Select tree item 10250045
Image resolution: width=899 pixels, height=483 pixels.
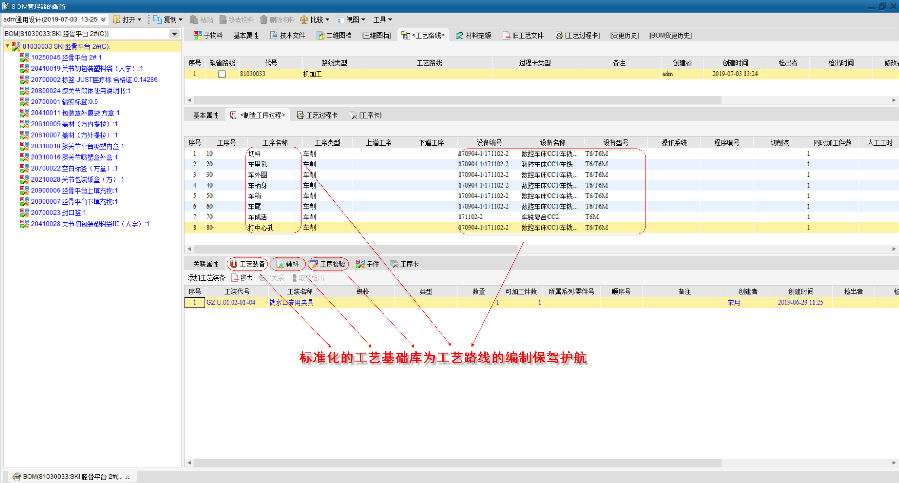pyautogui.click(x=62, y=57)
